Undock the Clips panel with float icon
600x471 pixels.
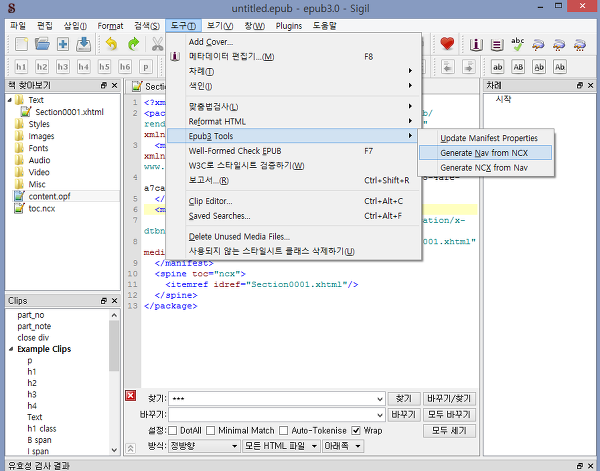pos(104,301)
